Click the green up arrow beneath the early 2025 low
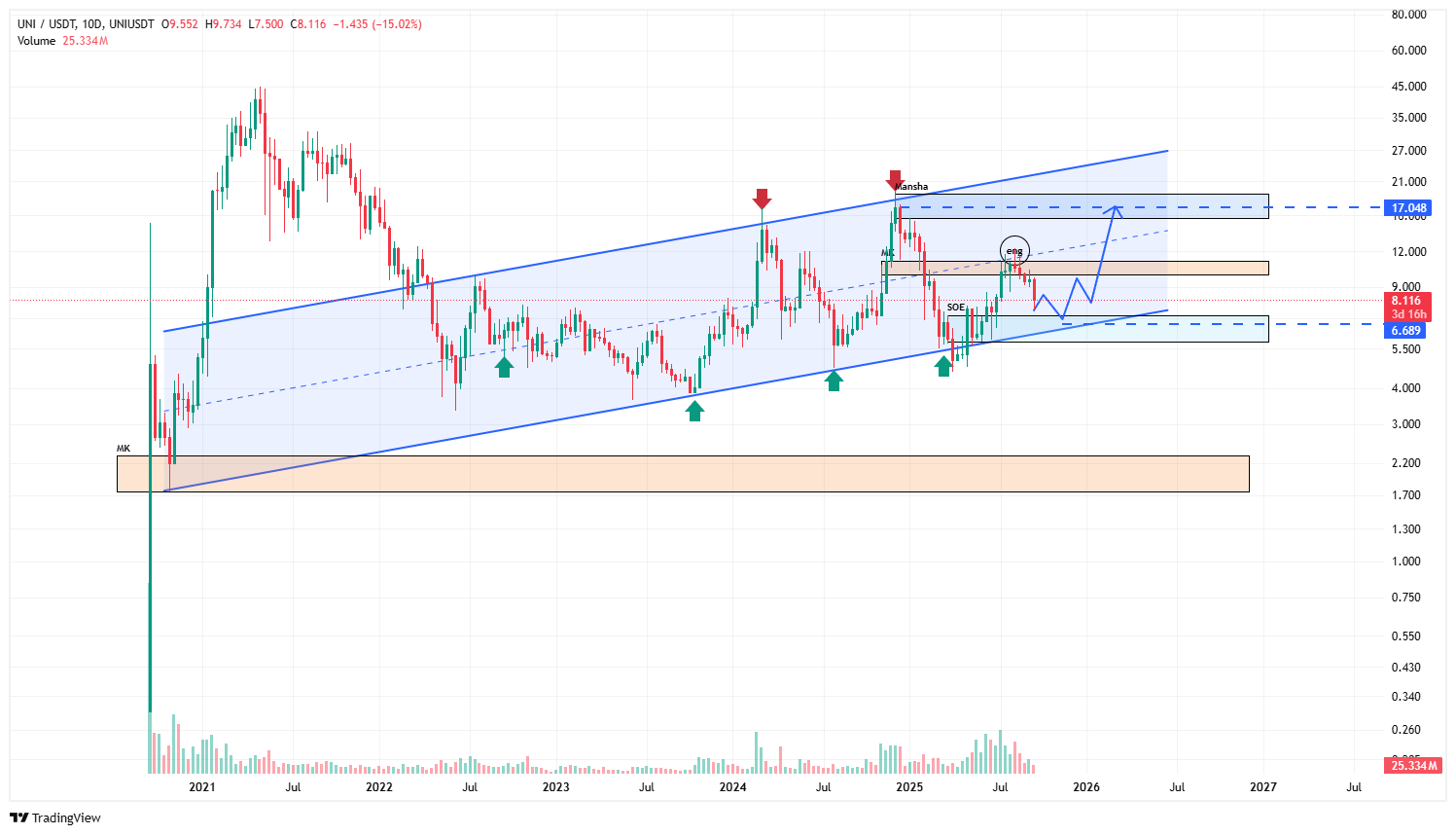This screenshot has width=1456, height=835. 943,366
